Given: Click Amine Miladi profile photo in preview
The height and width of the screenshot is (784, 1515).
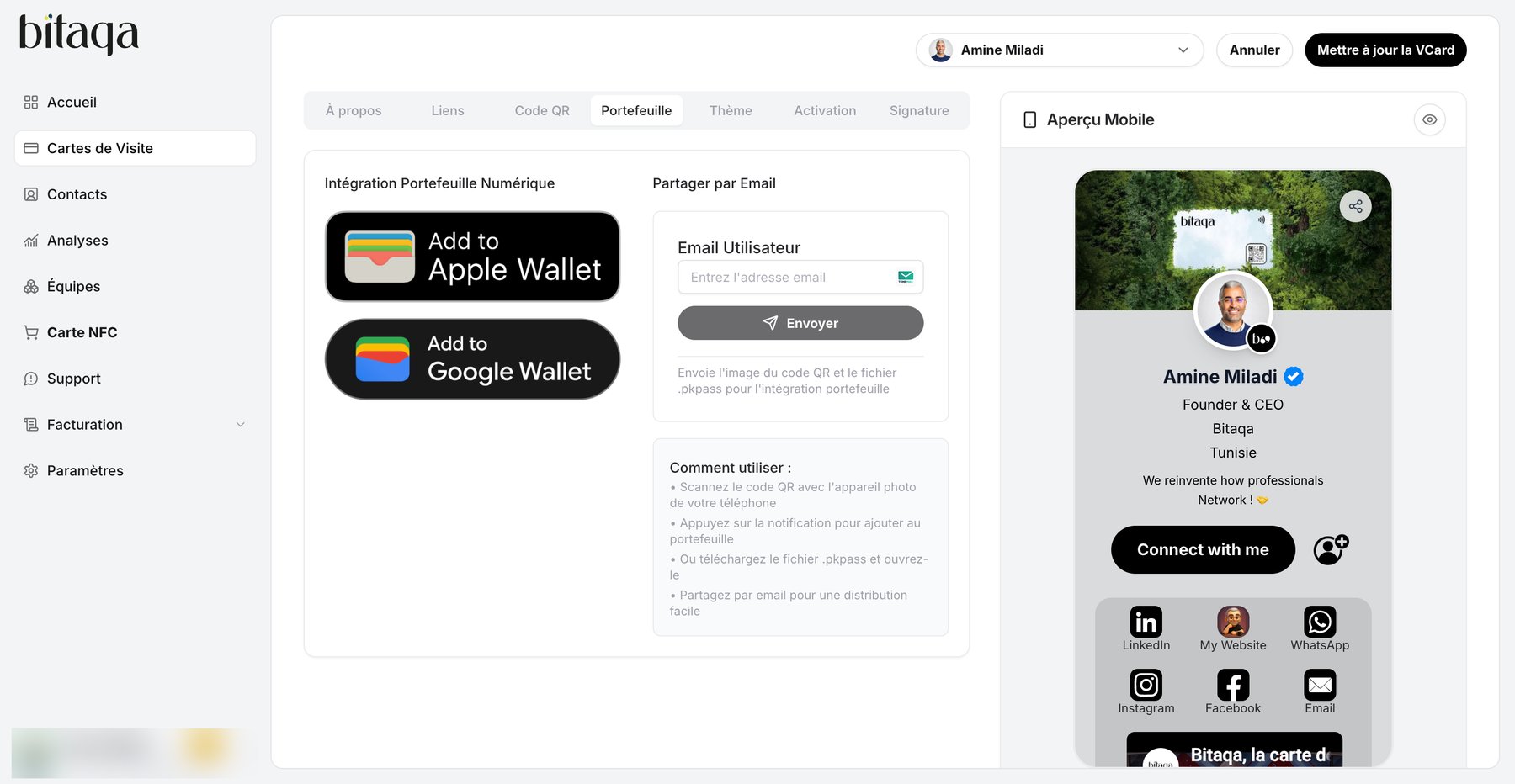Looking at the screenshot, I should (x=1233, y=310).
